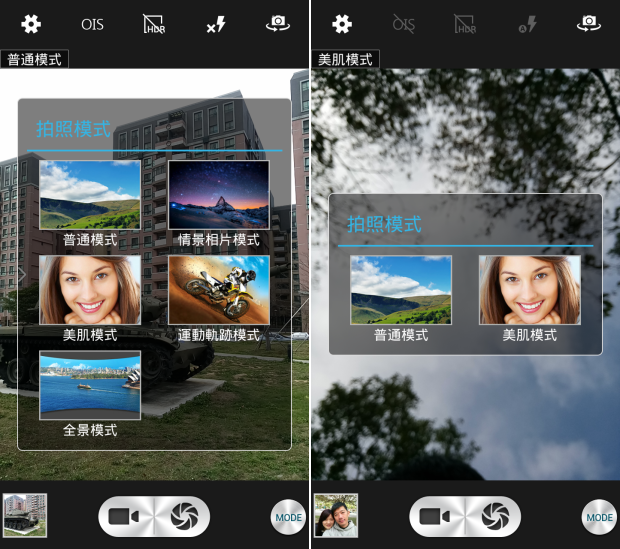Image resolution: width=620 pixels, height=549 pixels.
Task: Select 情景相片模式 starry night thumbnail
Action: click(x=219, y=195)
